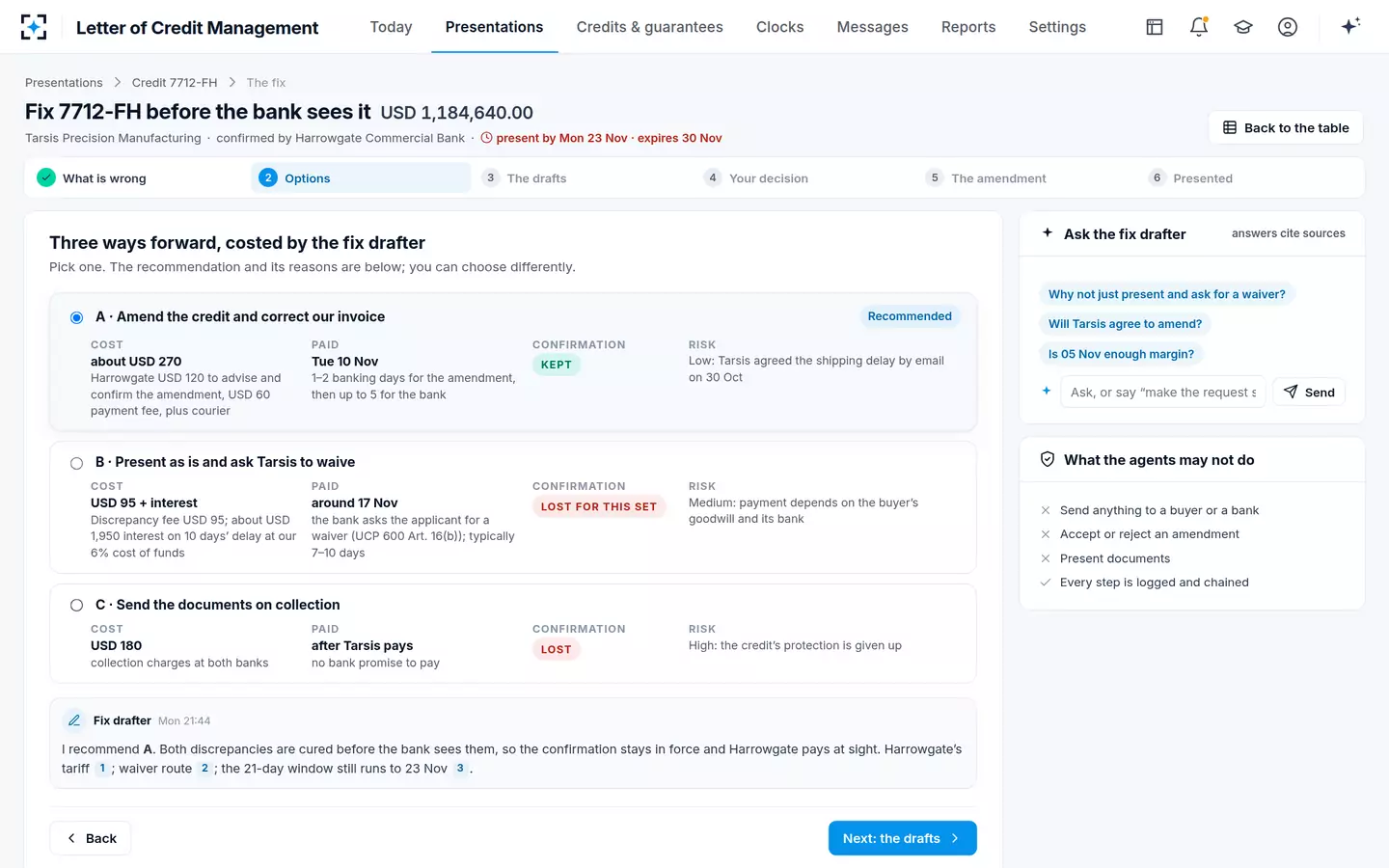Ask why not present with a waiver

click(x=1166, y=294)
